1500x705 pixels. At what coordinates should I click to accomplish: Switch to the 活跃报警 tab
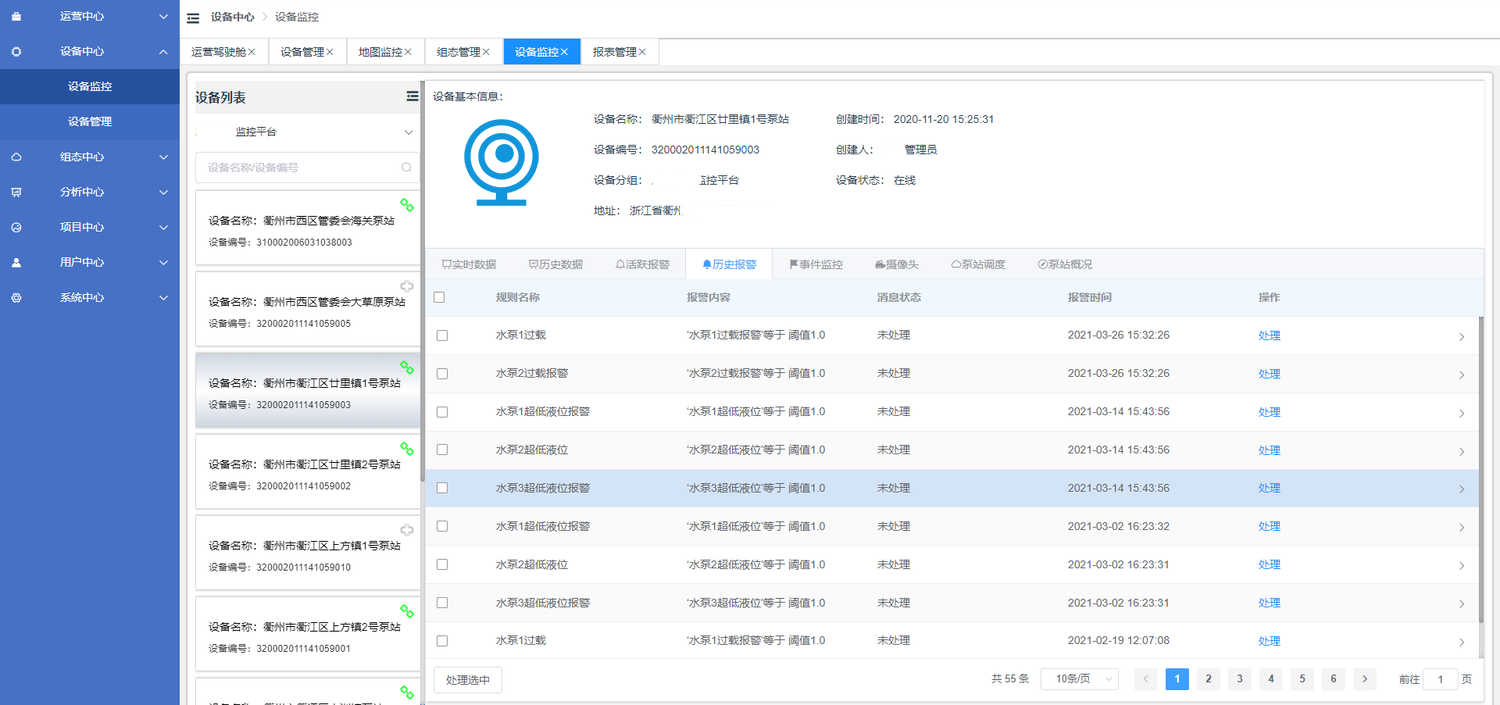click(642, 265)
